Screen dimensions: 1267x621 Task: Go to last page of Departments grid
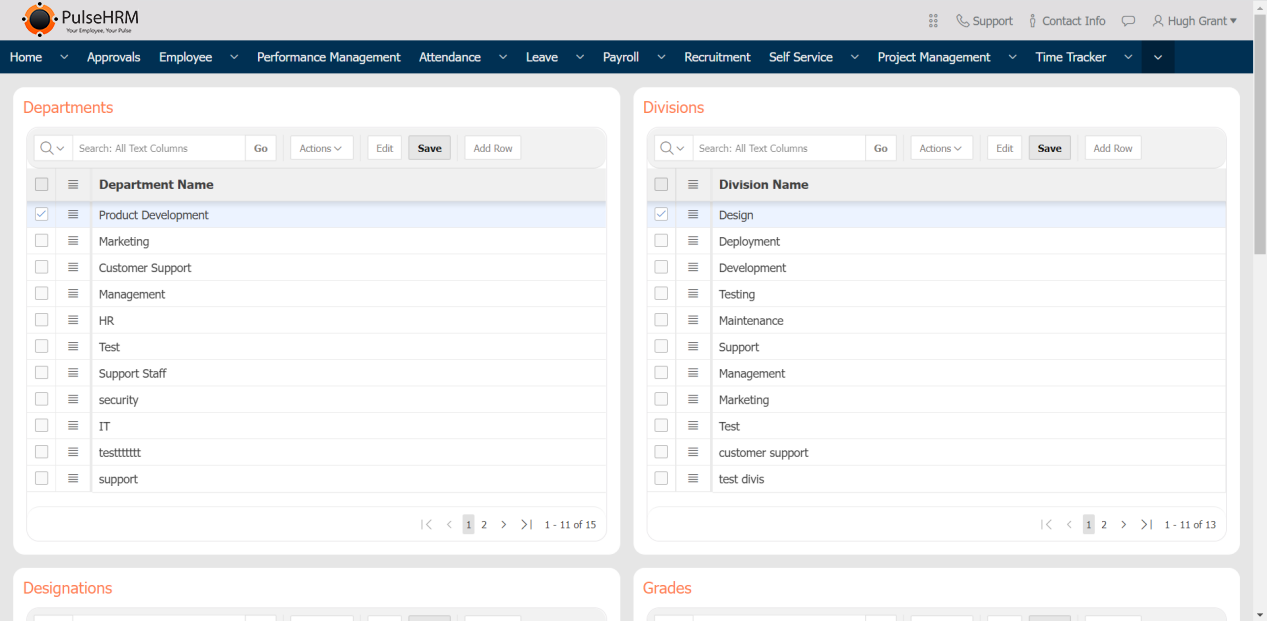click(x=526, y=524)
